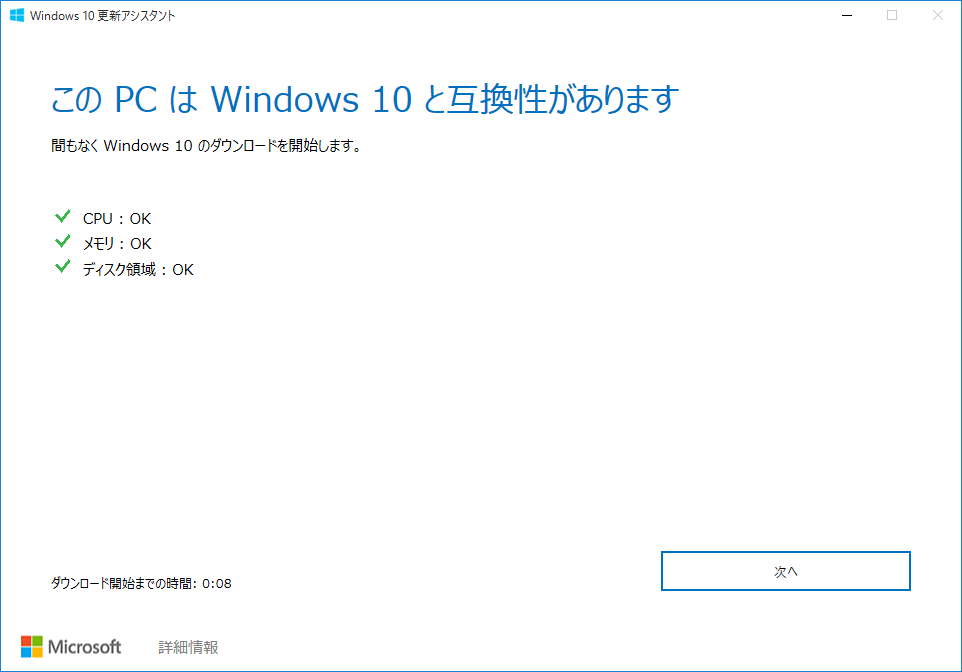Click the four-color Microsoft squares icon

32,647
